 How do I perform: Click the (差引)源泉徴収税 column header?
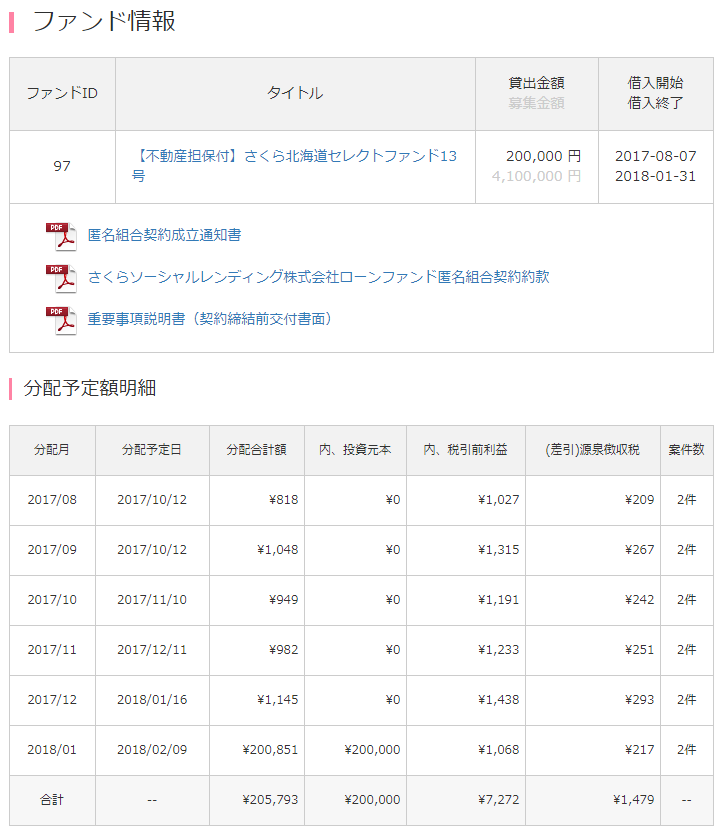[x=592, y=451]
